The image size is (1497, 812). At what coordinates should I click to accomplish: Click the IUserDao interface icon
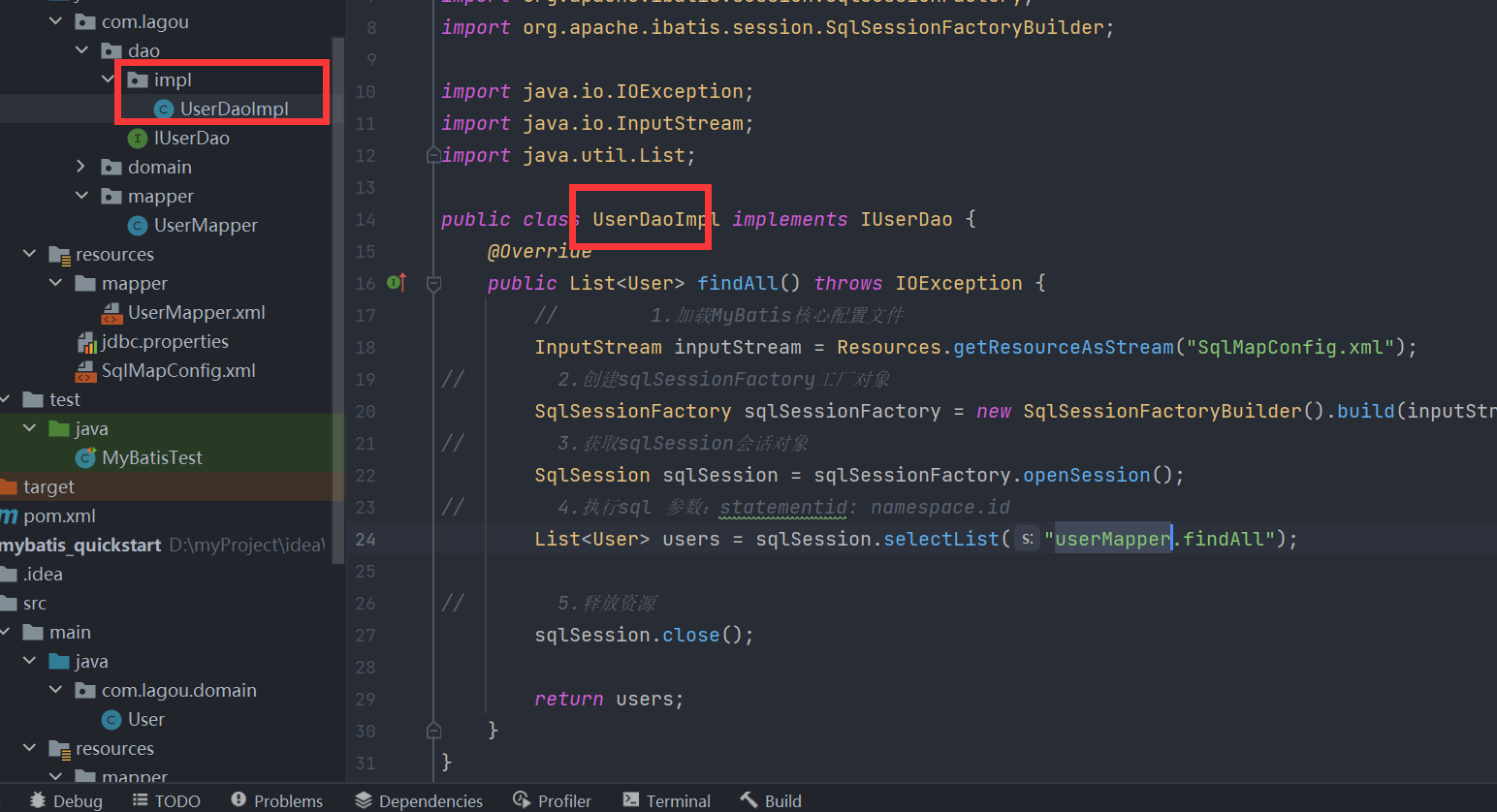point(138,139)
